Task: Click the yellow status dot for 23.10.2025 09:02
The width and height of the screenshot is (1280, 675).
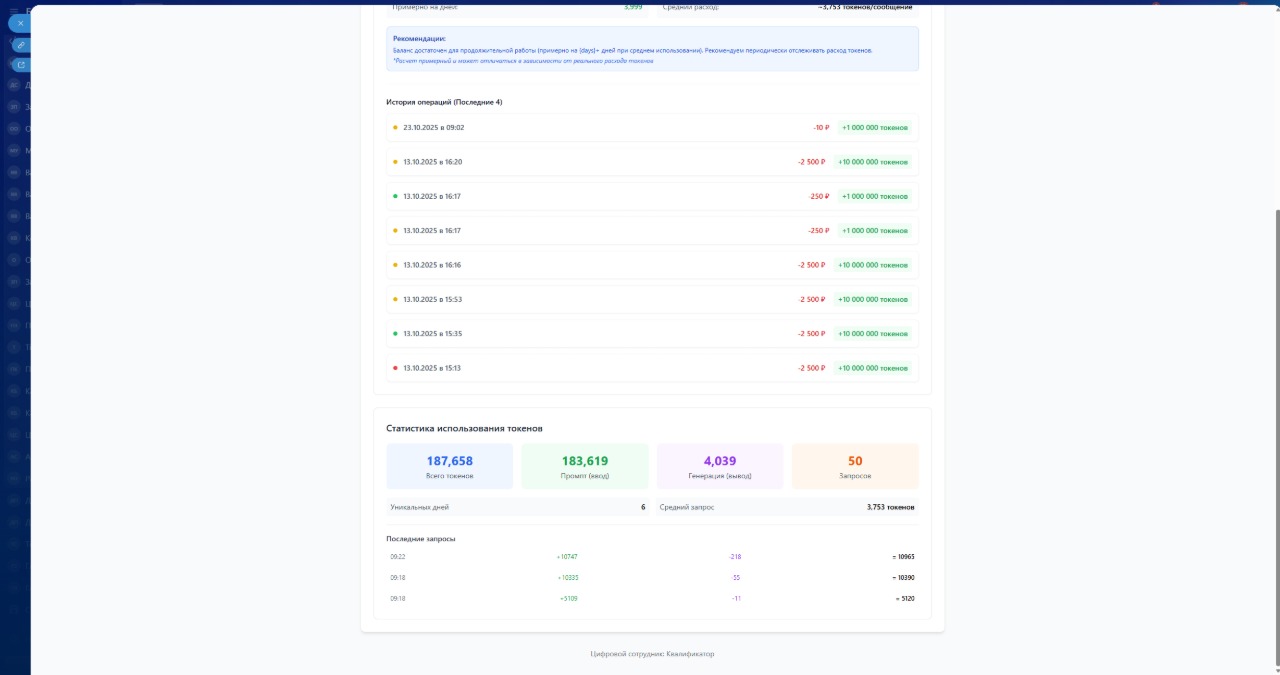Action: tap(395, 128)
